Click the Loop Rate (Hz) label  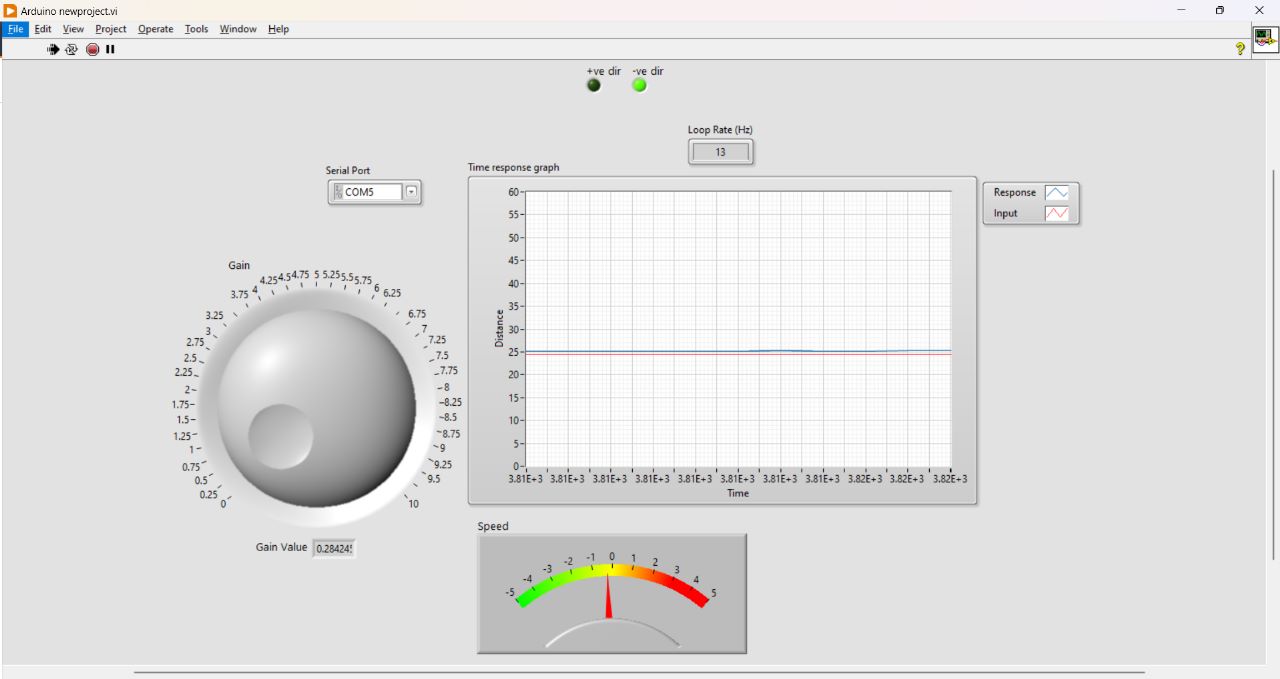click(x=720, y=130)
